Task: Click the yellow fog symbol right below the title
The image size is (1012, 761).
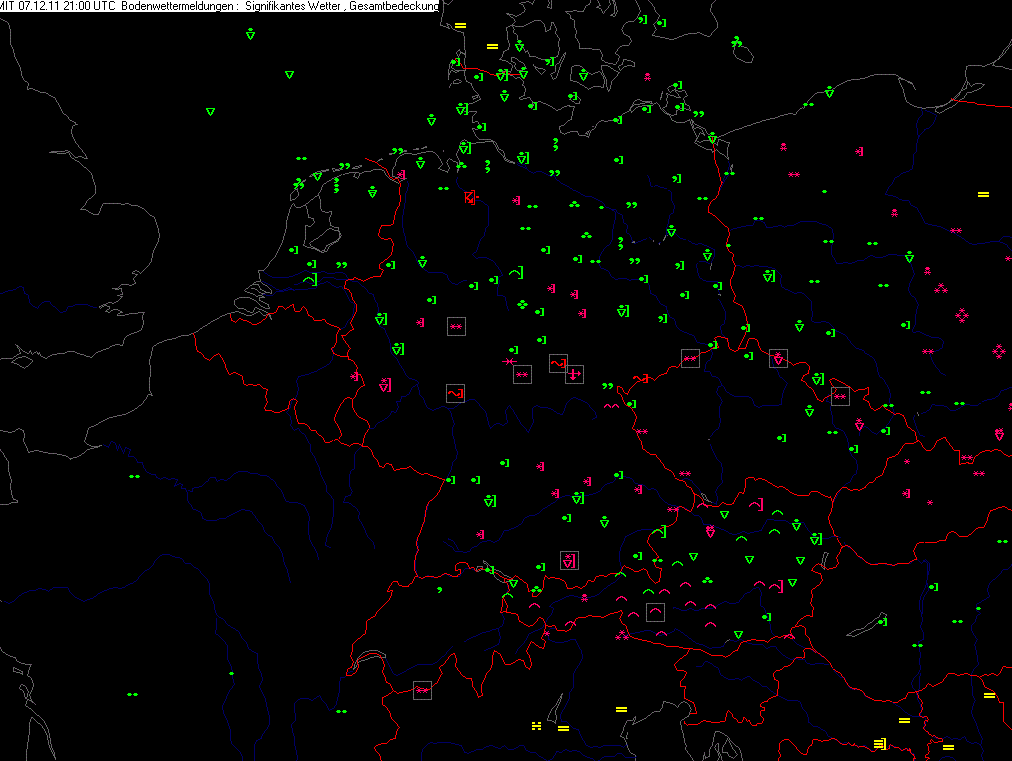Action: point(460,25)
